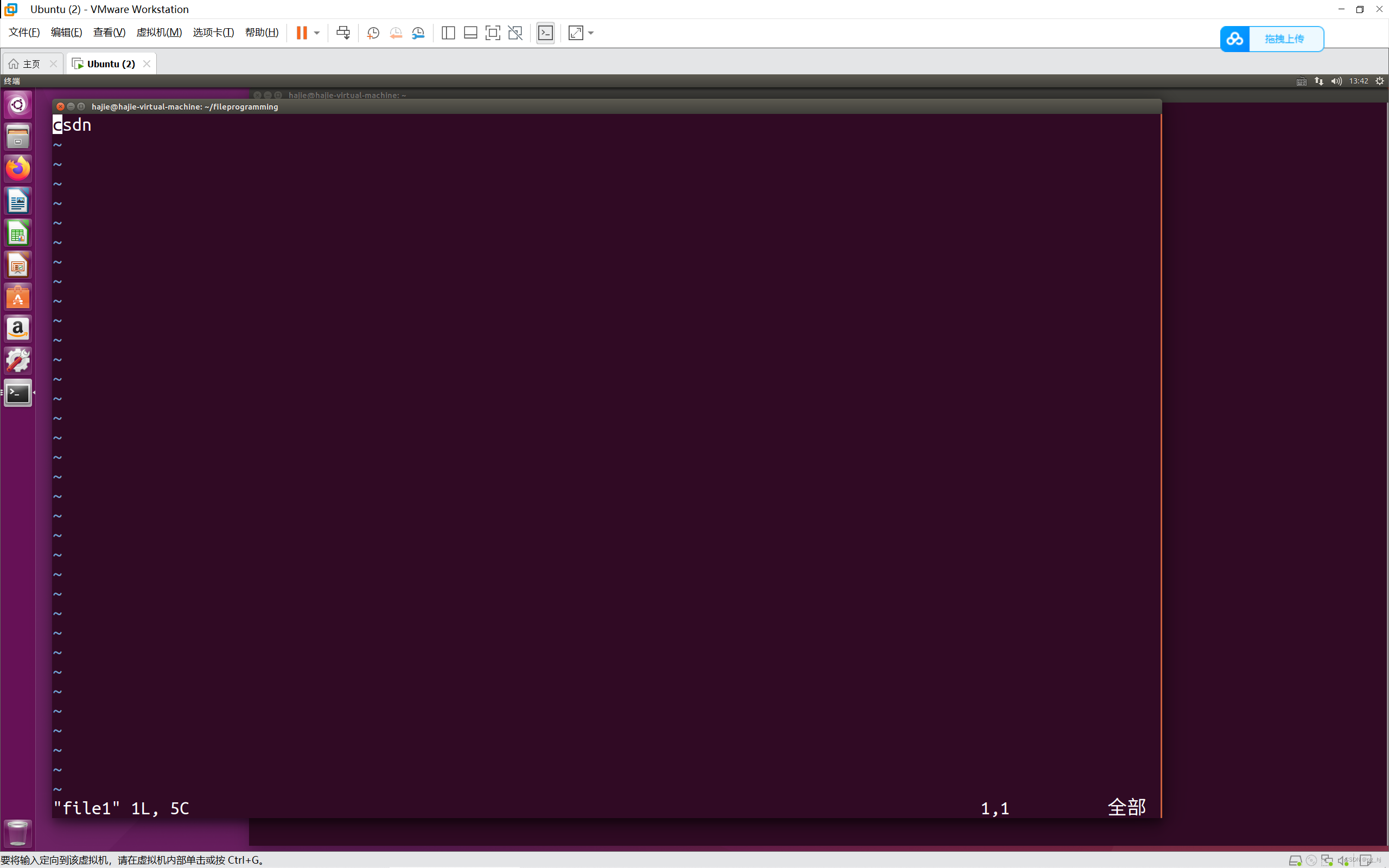
Task: Open the keyboard input indicator in the top bar
Action: 1301,81
